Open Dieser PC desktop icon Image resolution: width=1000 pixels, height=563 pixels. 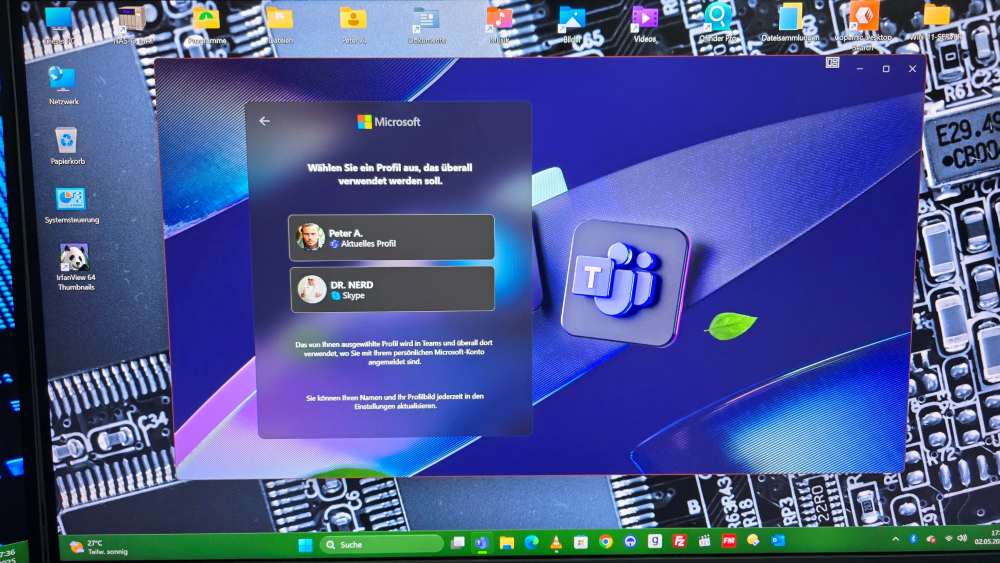point(59,26)
